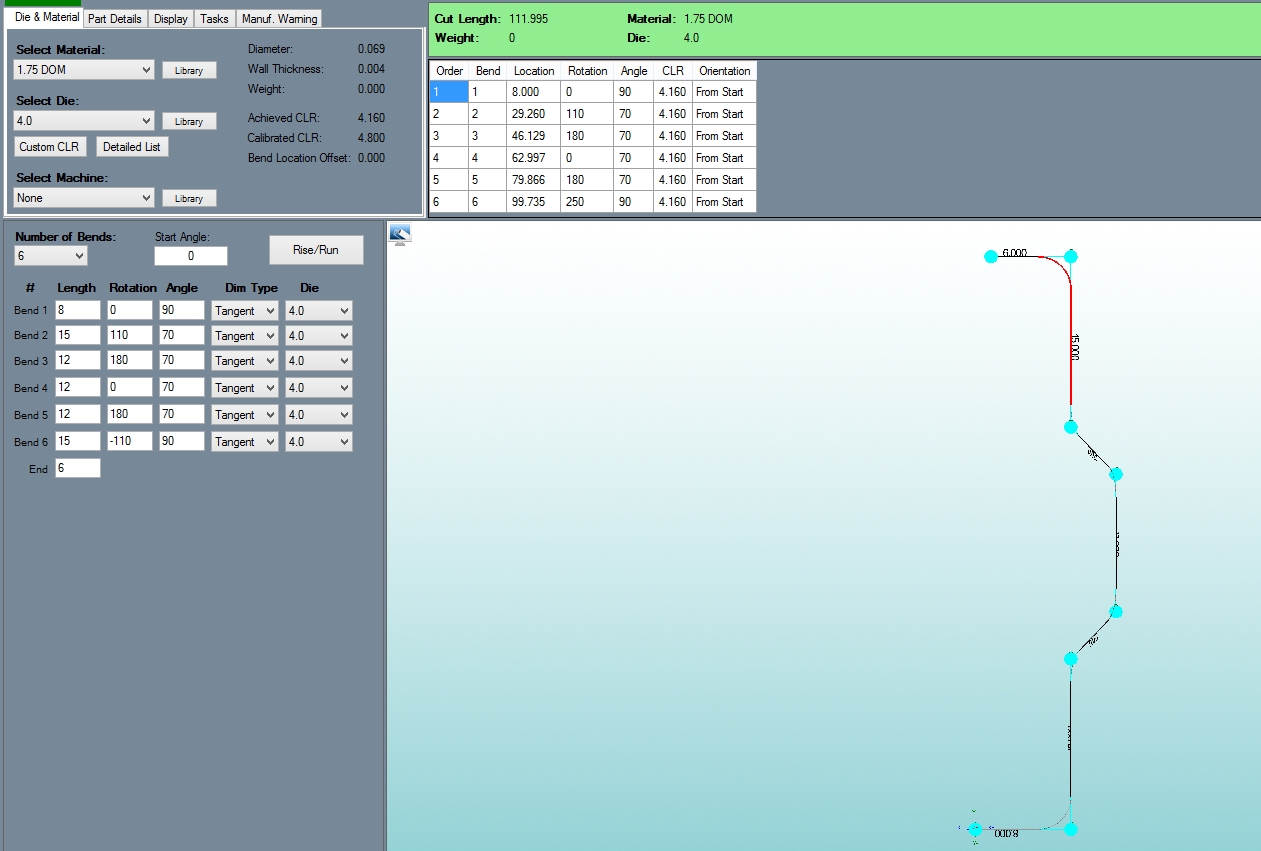The image size is (1261, 851).
Task: Expand the Select Machine dropdown
Action: coord(84,198)
